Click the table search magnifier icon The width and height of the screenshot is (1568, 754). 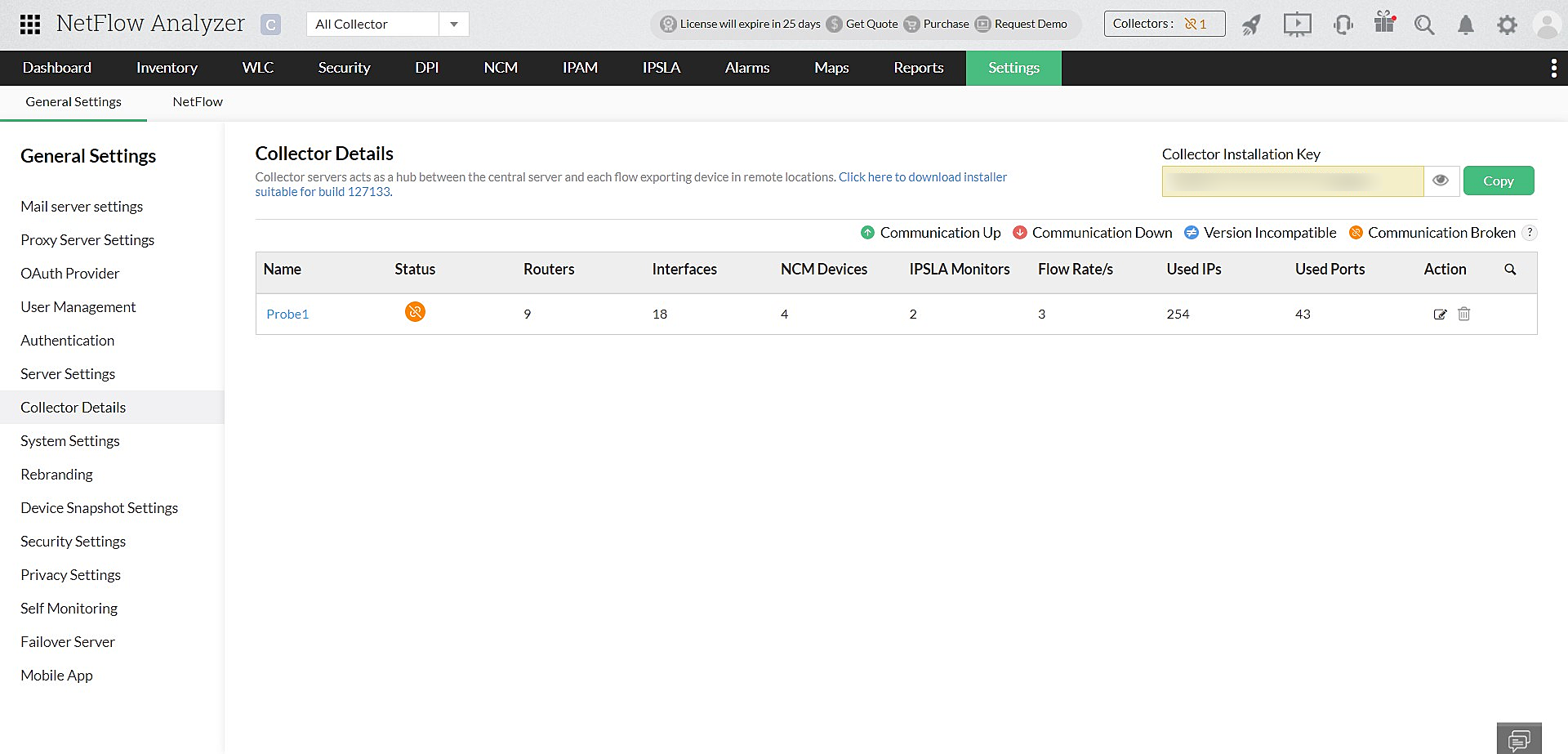pos(1510,270)
